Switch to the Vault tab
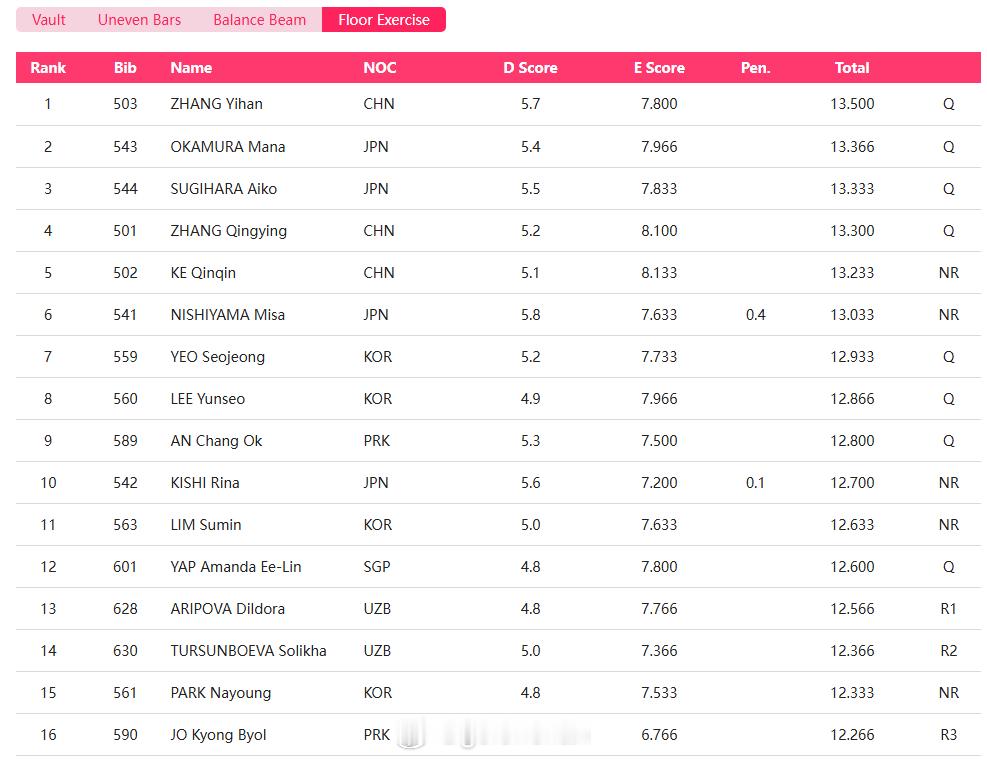 pos(48,20)
